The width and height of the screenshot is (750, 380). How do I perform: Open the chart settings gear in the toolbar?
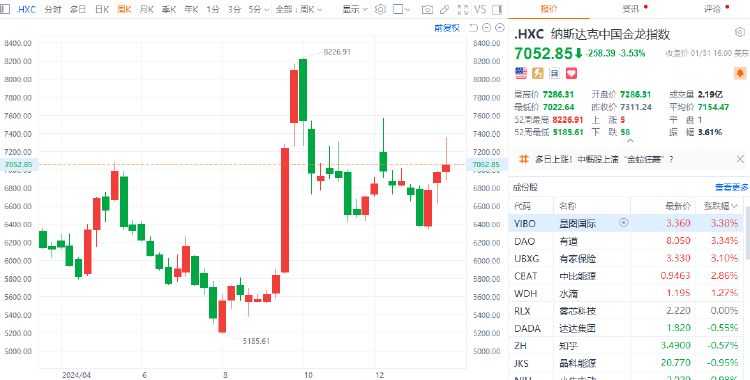tap(380, 9)
